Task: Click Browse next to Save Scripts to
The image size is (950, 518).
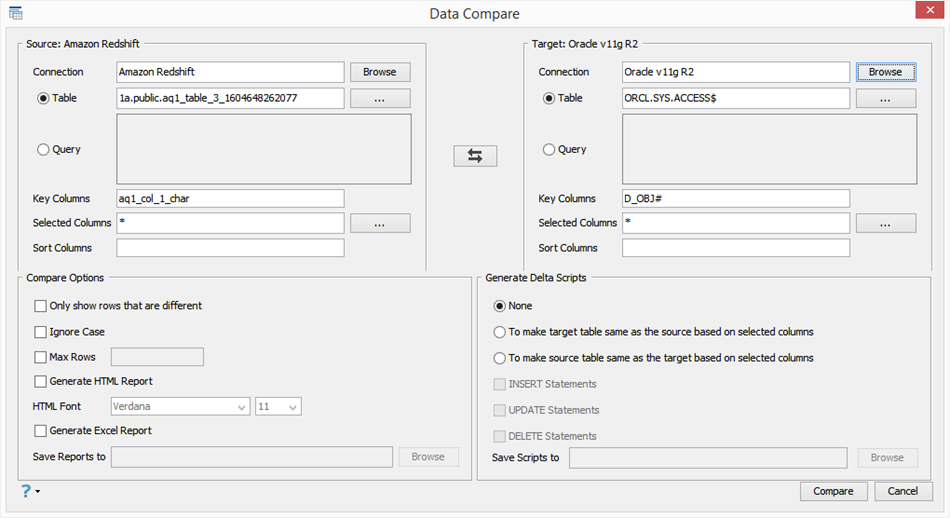Action: pos(888,458)
